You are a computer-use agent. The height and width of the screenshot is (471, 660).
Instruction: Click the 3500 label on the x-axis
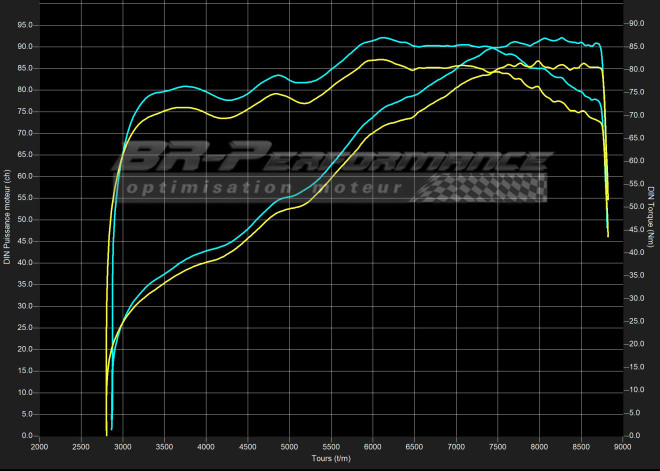[164, 447]
